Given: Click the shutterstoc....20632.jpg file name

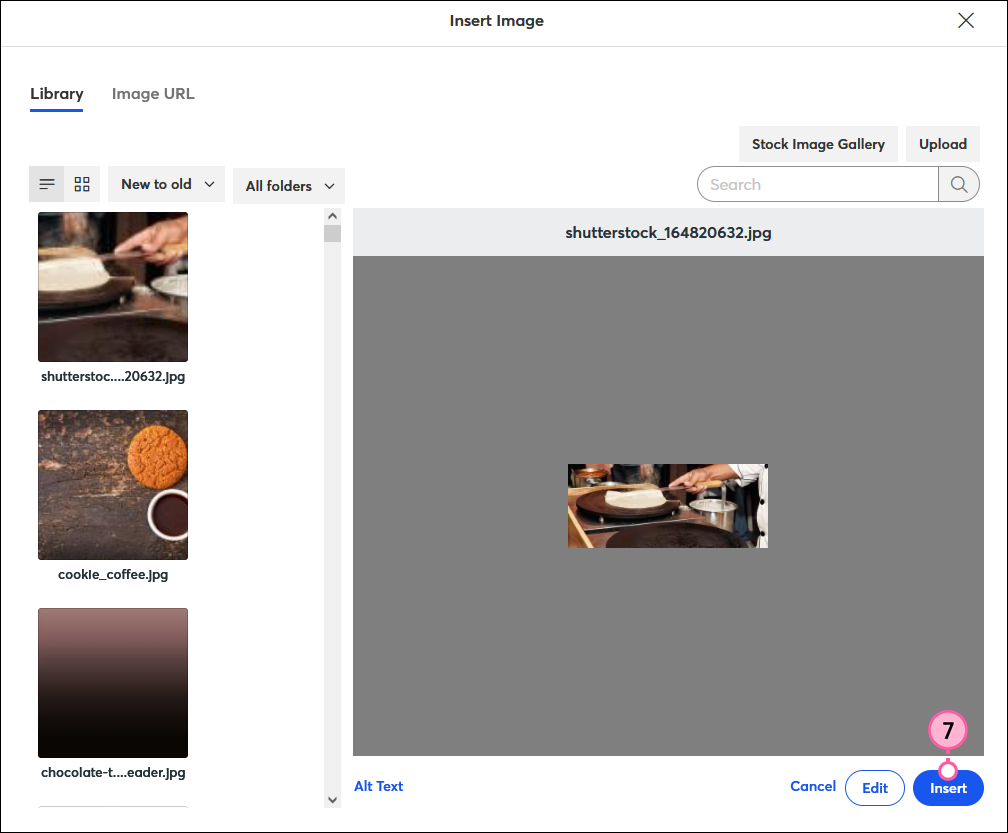Looking at the screenshot, I should 113,377.
